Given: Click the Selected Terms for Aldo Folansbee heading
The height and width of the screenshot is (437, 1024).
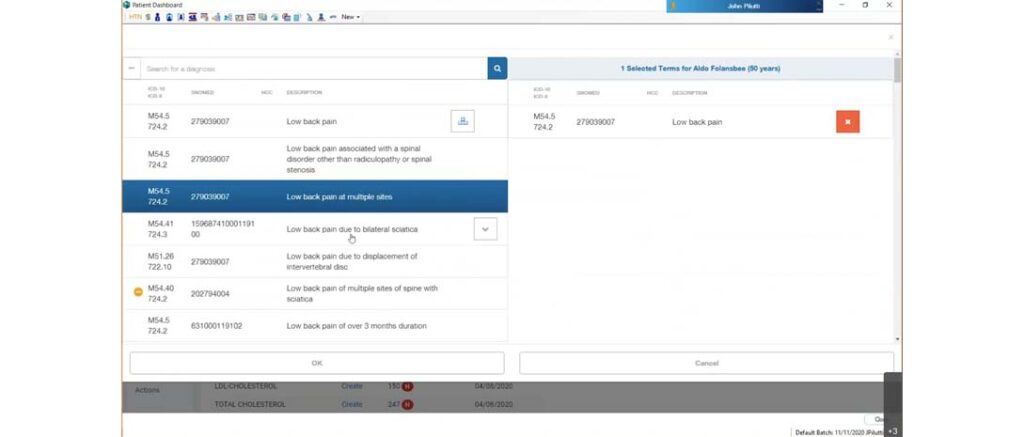Looking at the screenshot, I should [x=700, y=69].
